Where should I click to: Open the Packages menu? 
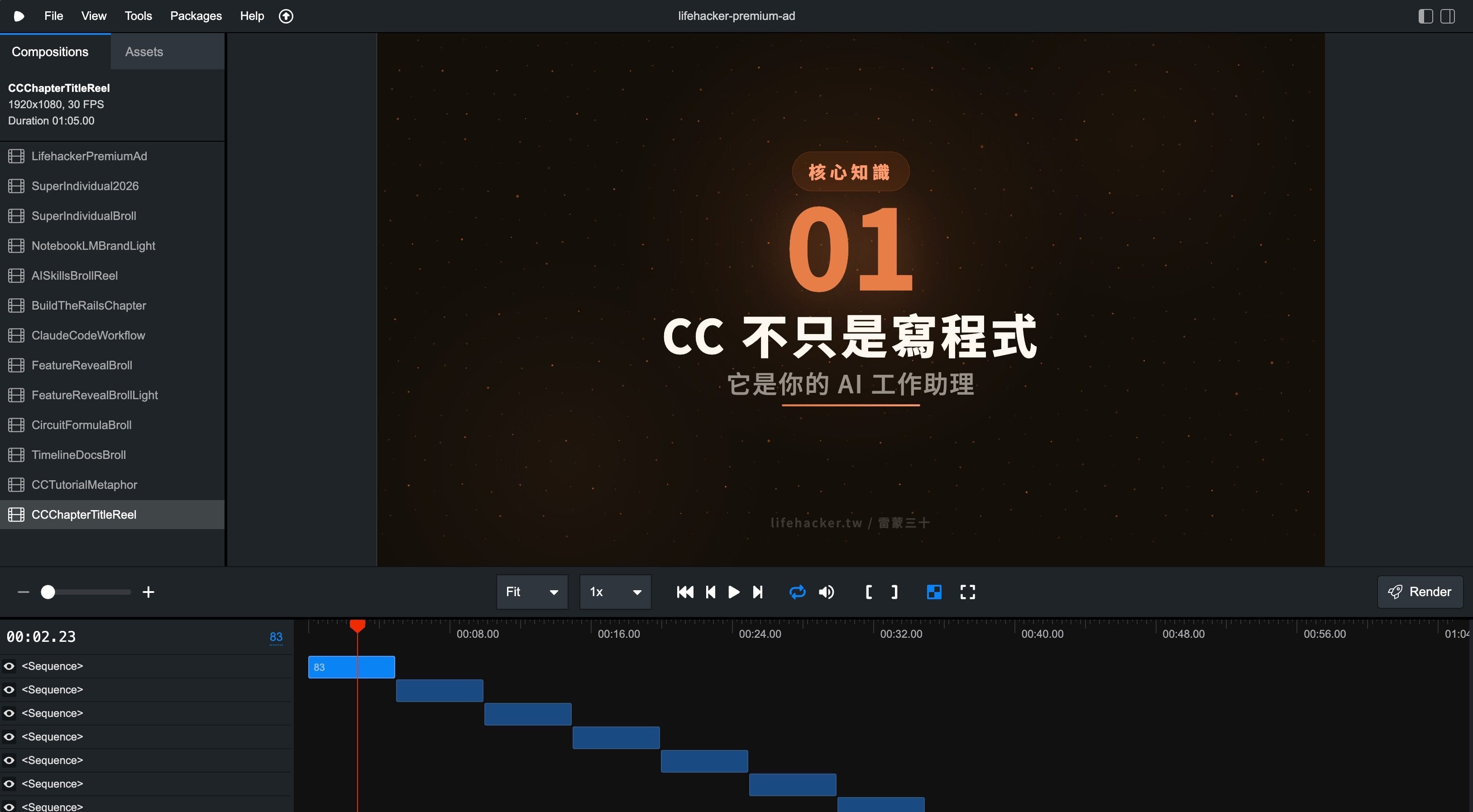(x=196, y=16)
